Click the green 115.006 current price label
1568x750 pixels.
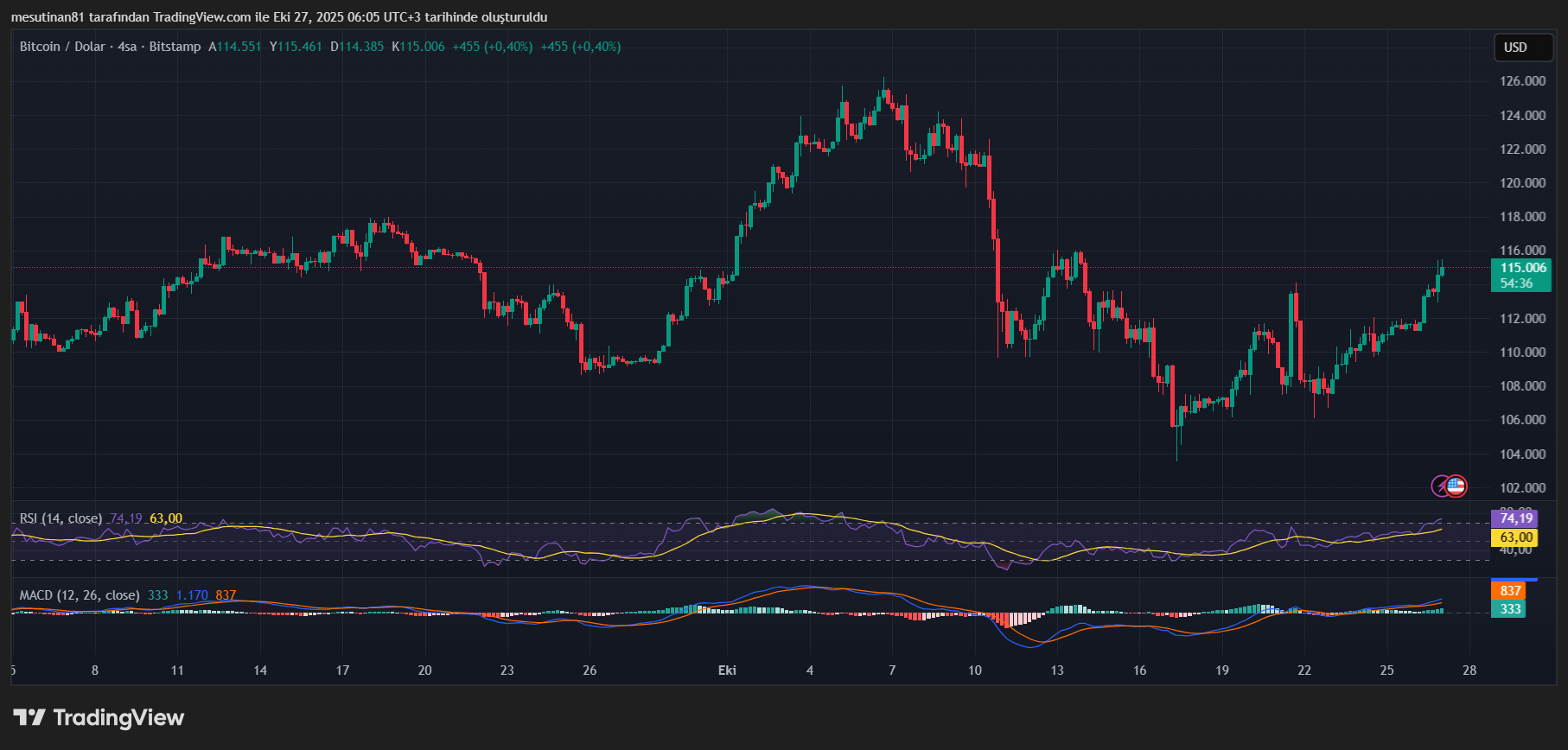click(1522, 268)
